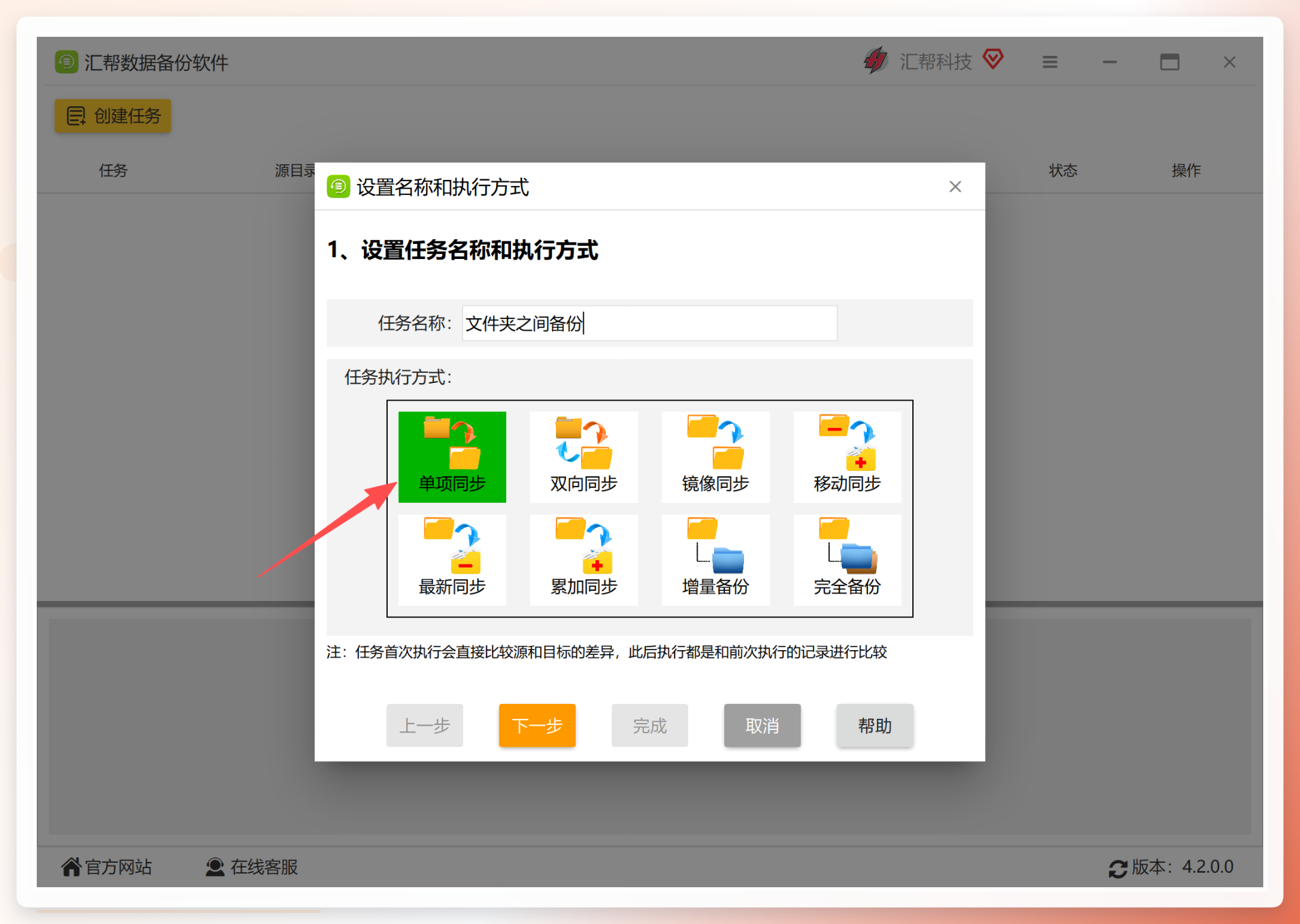Minimize the 汇帮数据备份软件 window
Viewport: 1300px width, 924px height.
tap(1110, 62)
